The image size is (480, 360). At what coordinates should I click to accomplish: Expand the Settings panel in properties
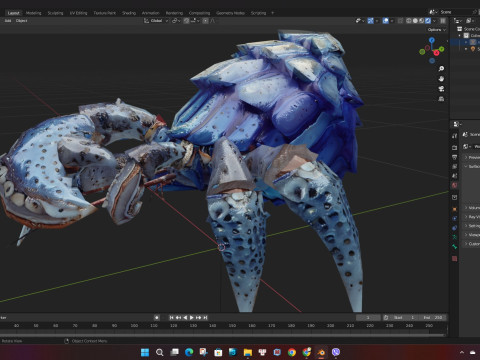click(472, 226)
